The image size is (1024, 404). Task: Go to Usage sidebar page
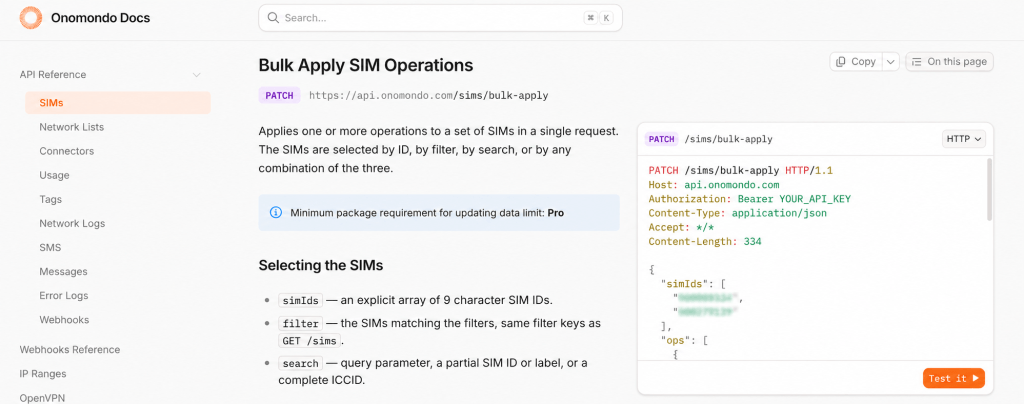coord(54,175)
